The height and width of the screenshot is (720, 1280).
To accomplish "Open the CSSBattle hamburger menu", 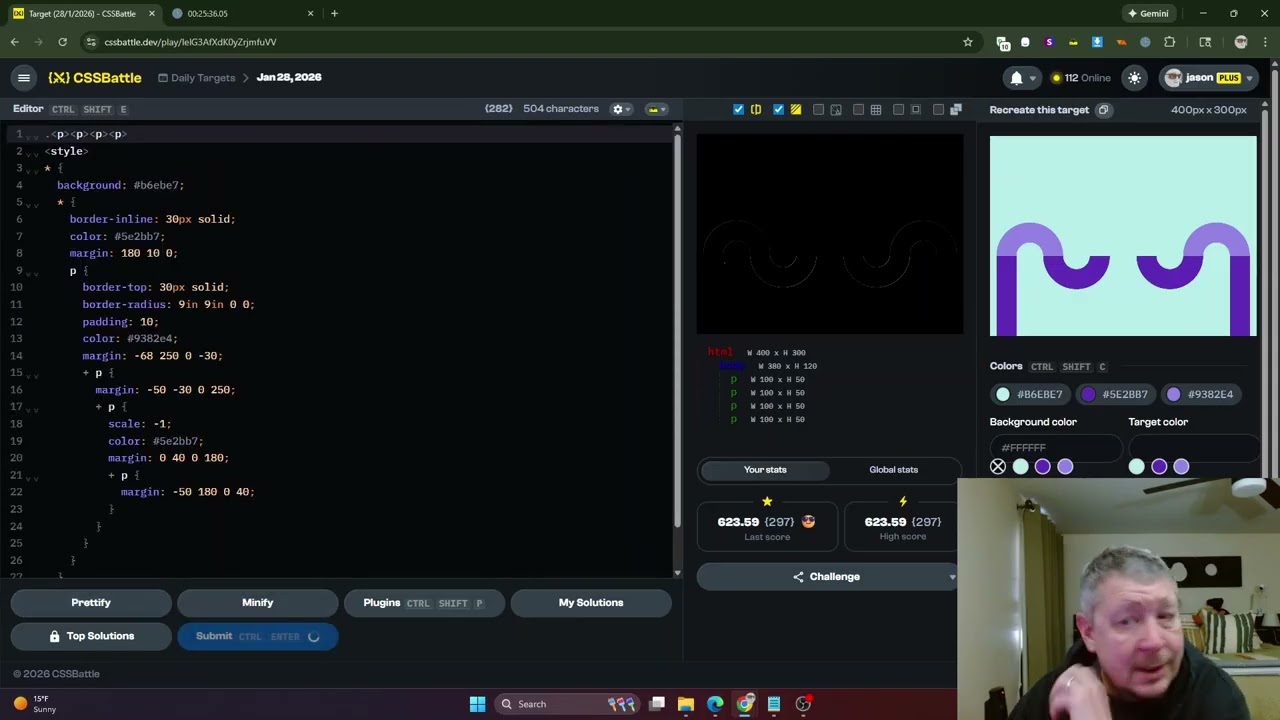I will coord(24,77).
